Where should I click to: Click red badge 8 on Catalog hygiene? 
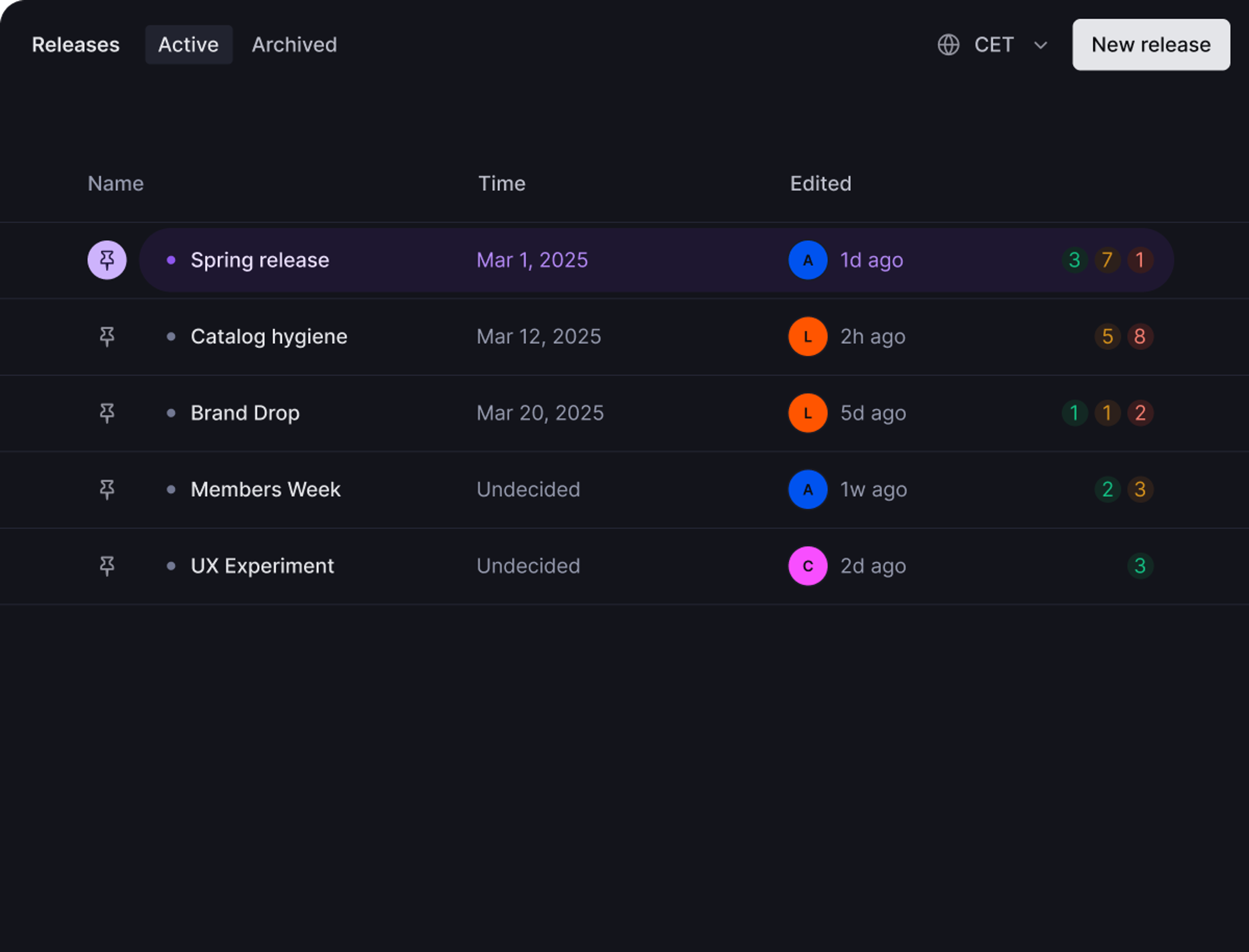(x=1140, y=337)
